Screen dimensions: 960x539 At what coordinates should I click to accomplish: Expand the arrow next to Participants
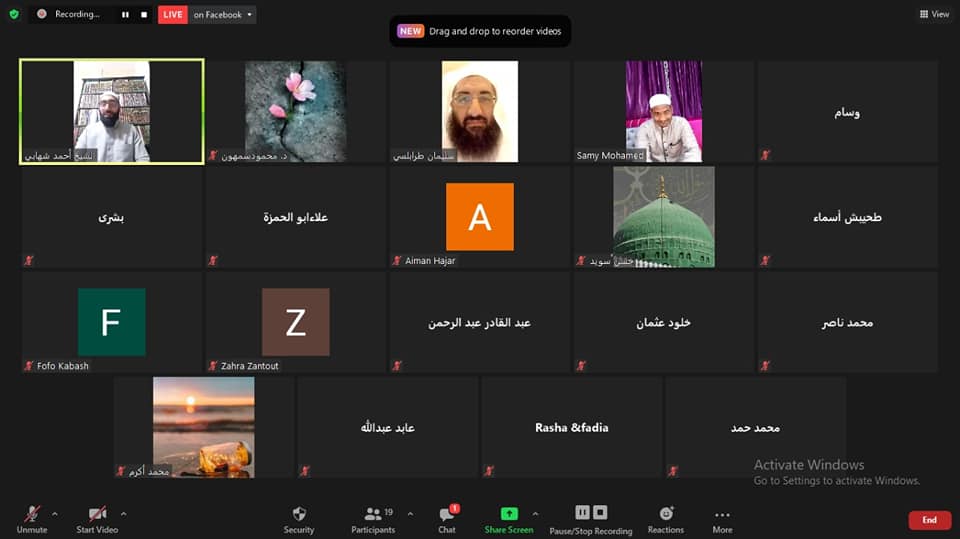click(x=410, y=514)
